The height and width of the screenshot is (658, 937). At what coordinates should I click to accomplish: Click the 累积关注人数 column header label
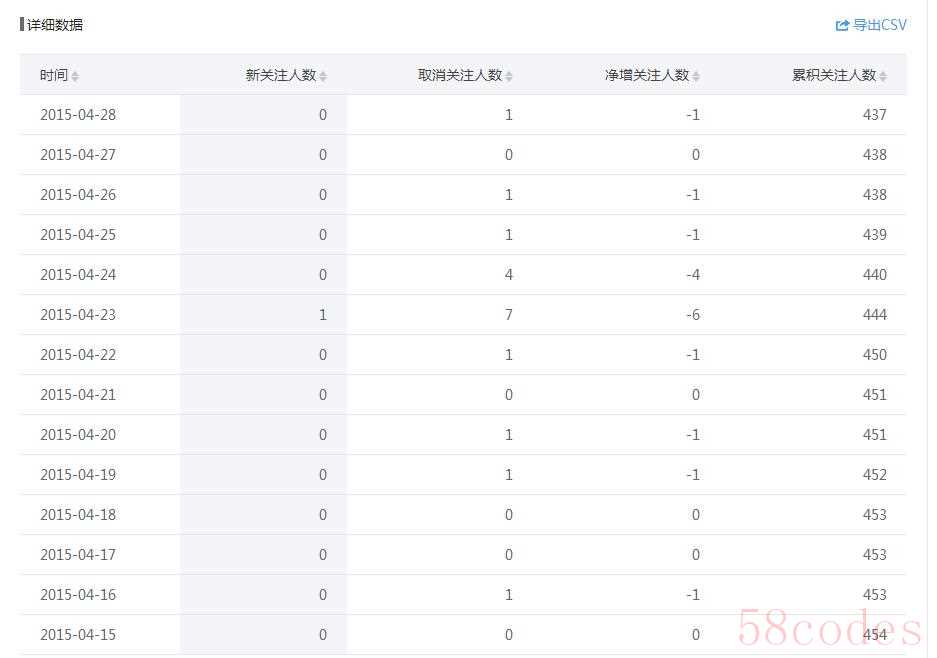(x=834, y=75)
